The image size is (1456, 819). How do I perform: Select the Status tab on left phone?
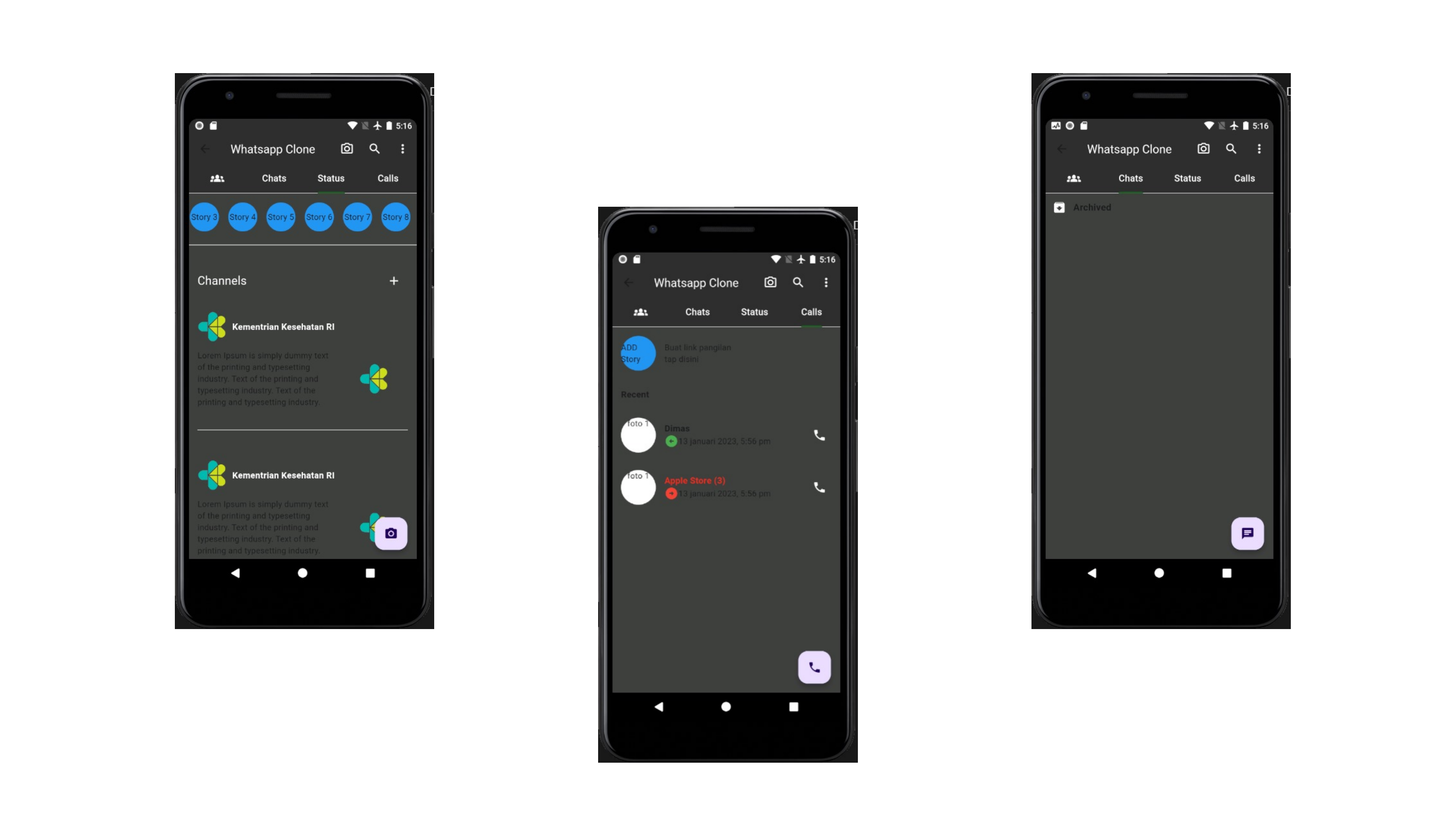331,178
